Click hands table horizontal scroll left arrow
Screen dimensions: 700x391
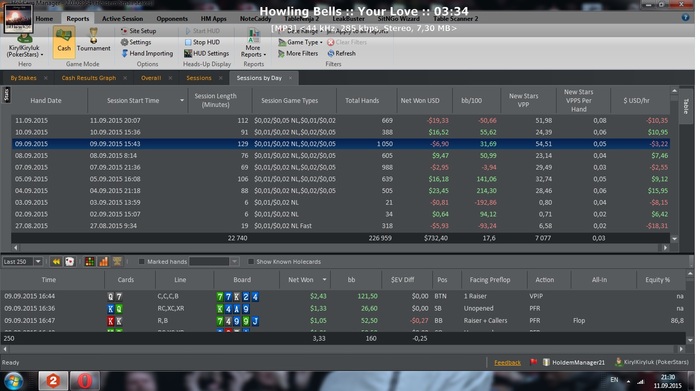pos(5,349)
